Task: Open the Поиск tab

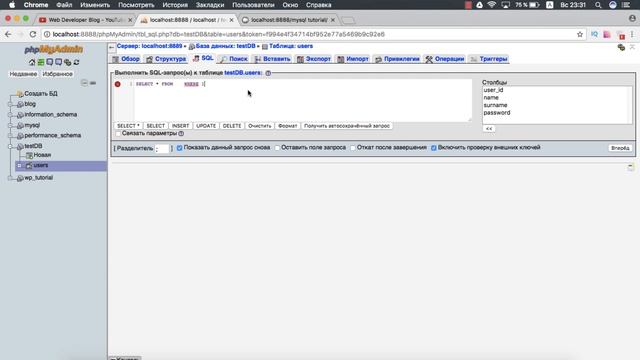Action: click(x=234, y=59)
